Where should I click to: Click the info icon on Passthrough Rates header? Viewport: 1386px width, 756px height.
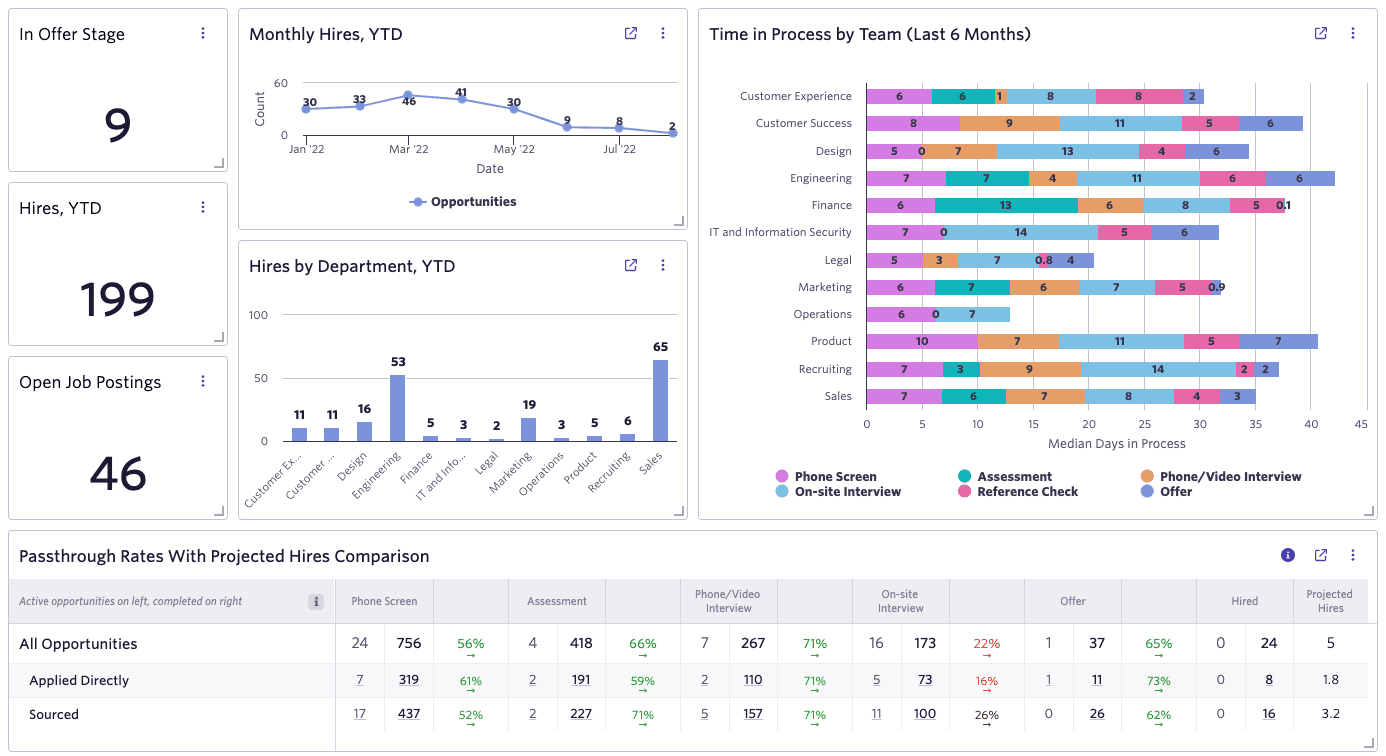1289,555
